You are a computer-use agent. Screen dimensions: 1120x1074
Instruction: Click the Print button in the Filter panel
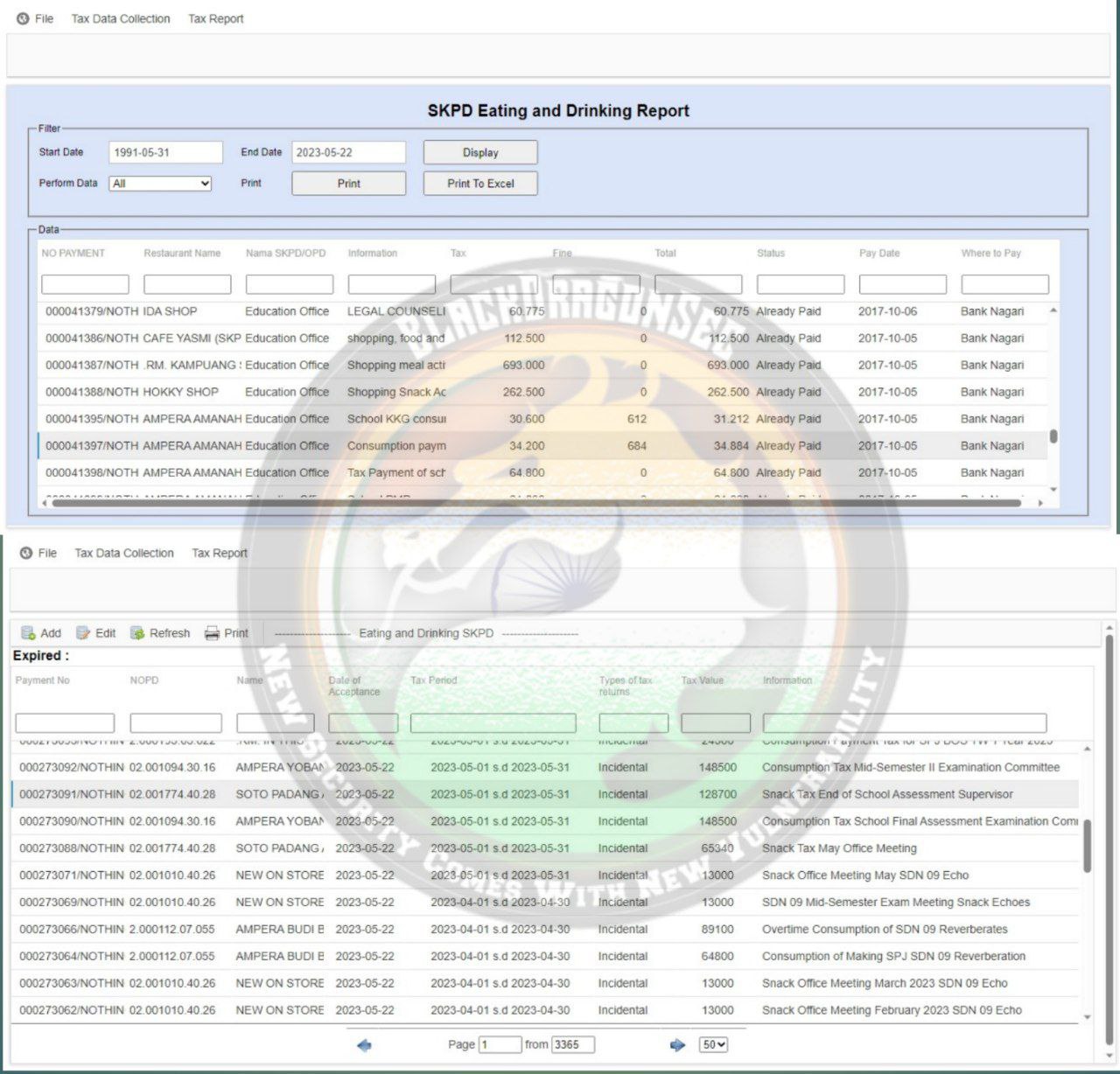(348, 184)
